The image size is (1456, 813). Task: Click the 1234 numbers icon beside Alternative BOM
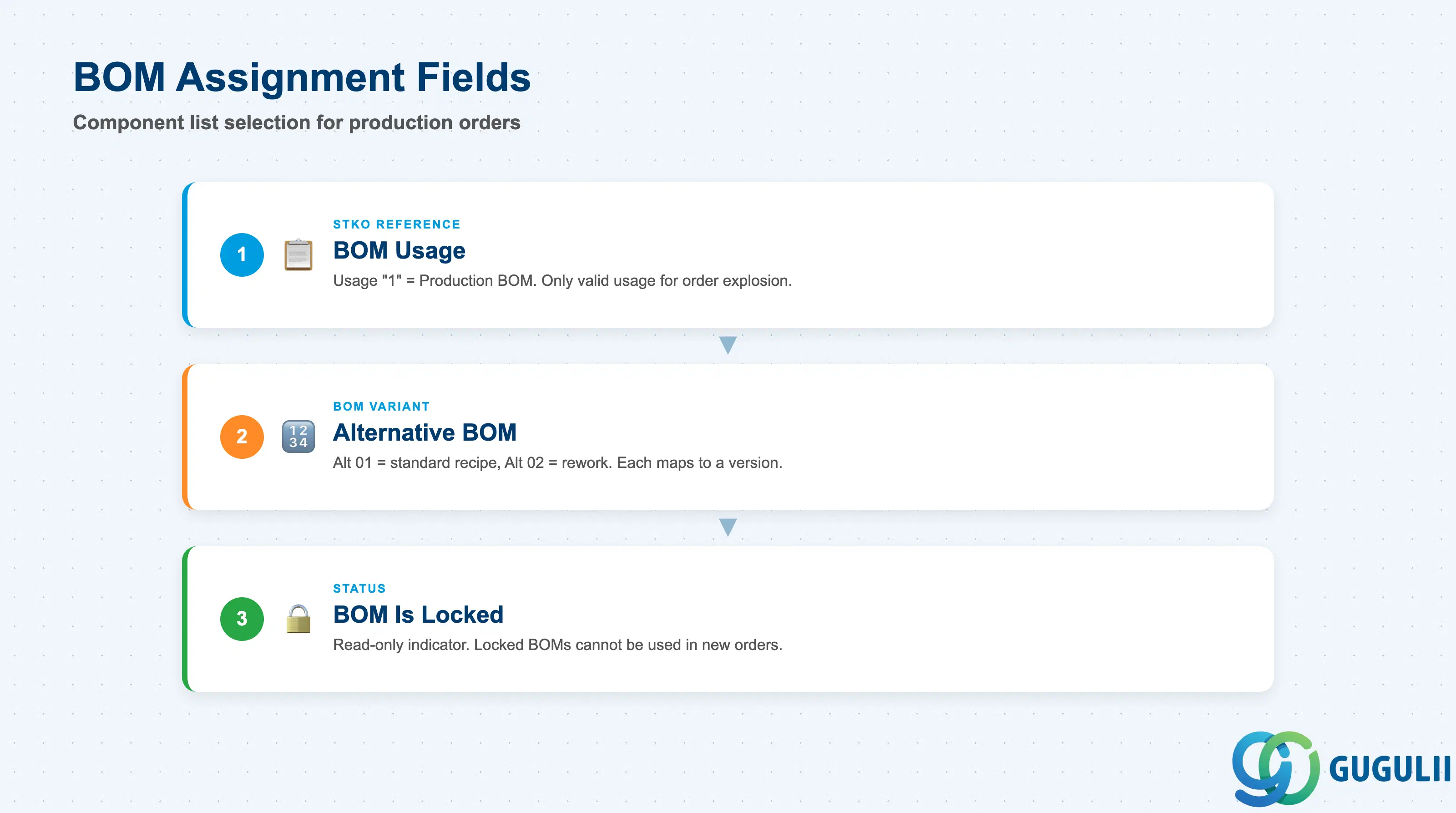[x=298, y=437]
